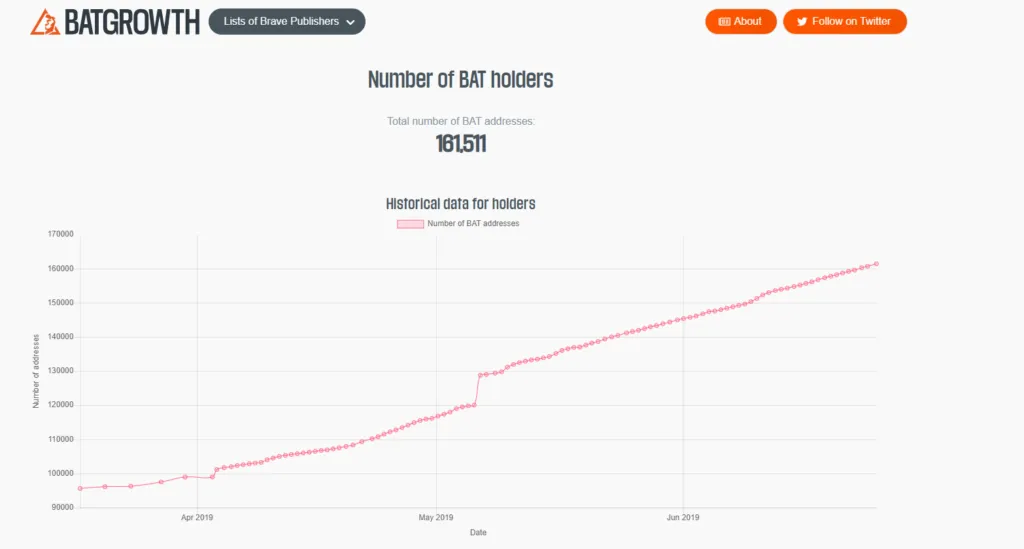Click the BATGROWTH triangle logo icon
The image size is (1024, 549).
click(45, 22)
